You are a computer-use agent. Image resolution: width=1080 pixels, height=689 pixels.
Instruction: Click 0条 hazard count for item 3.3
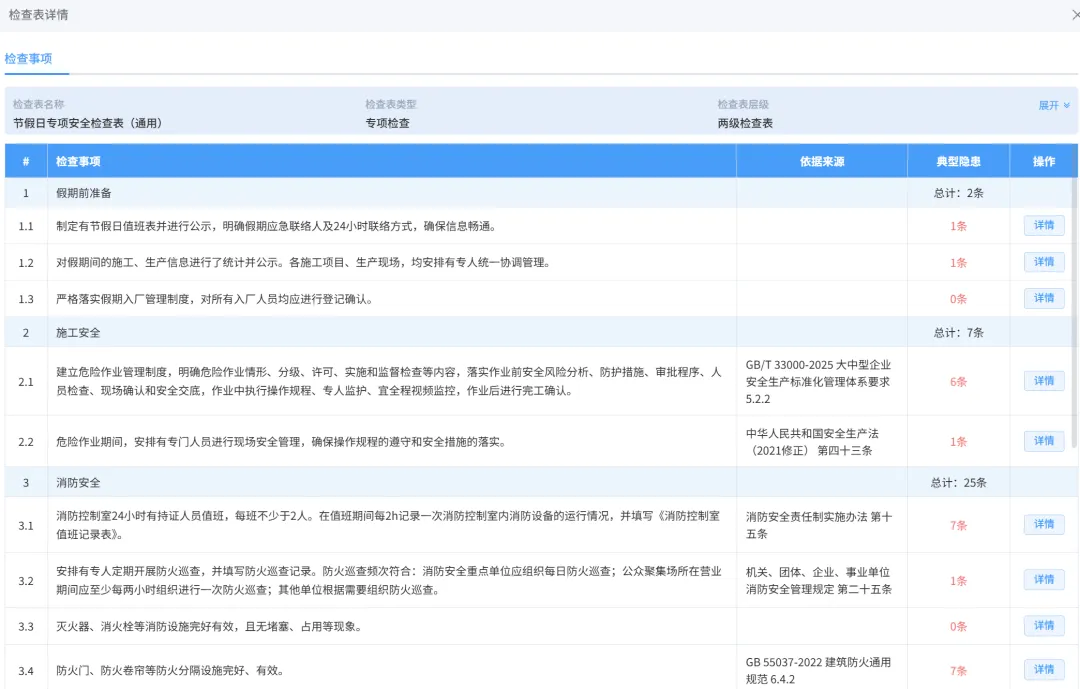point(958,626)
